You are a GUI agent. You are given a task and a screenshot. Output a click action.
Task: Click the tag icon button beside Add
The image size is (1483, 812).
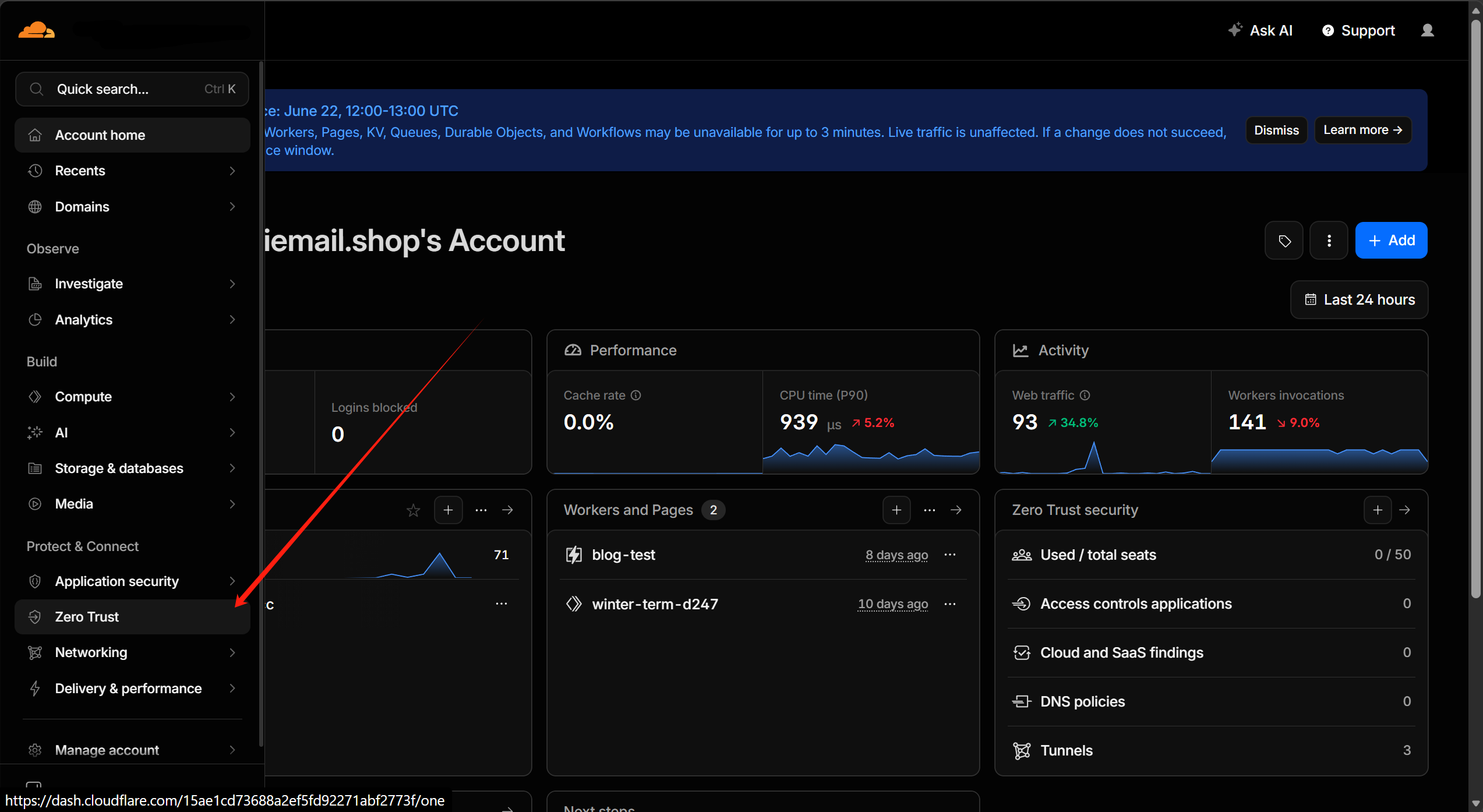[x=1284, y=241]
